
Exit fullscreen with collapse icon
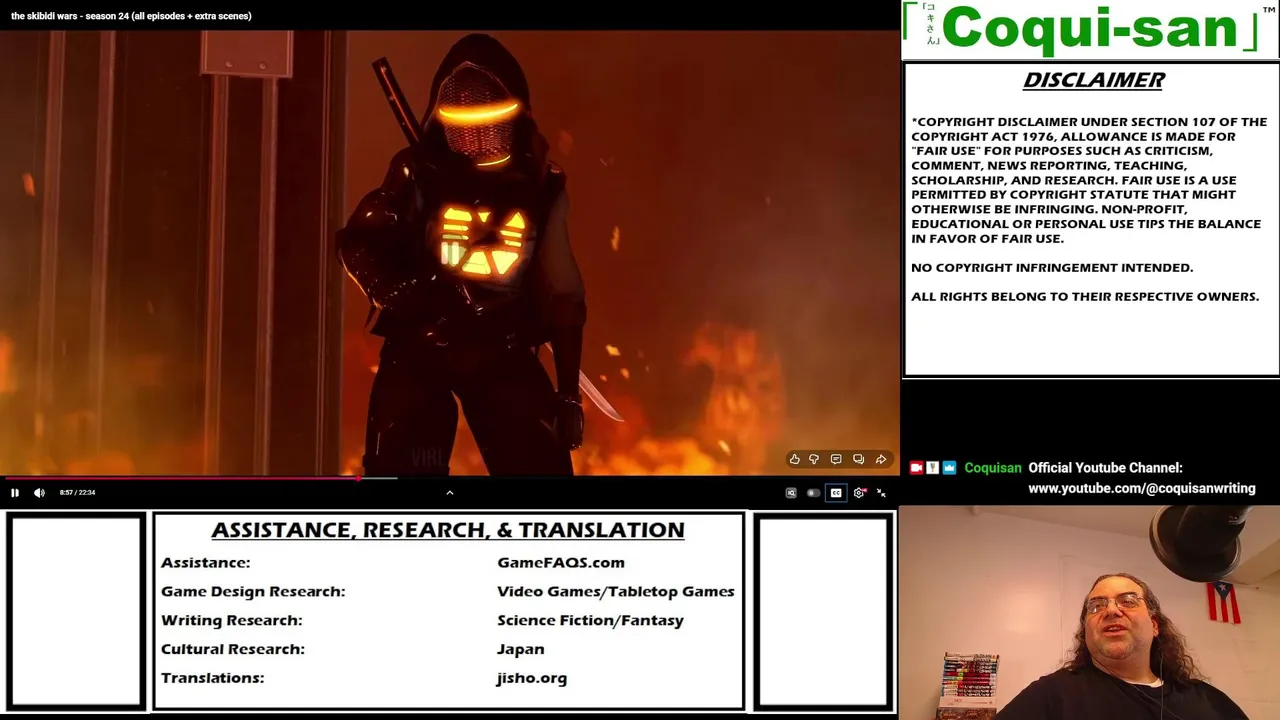tap(881, 492)
